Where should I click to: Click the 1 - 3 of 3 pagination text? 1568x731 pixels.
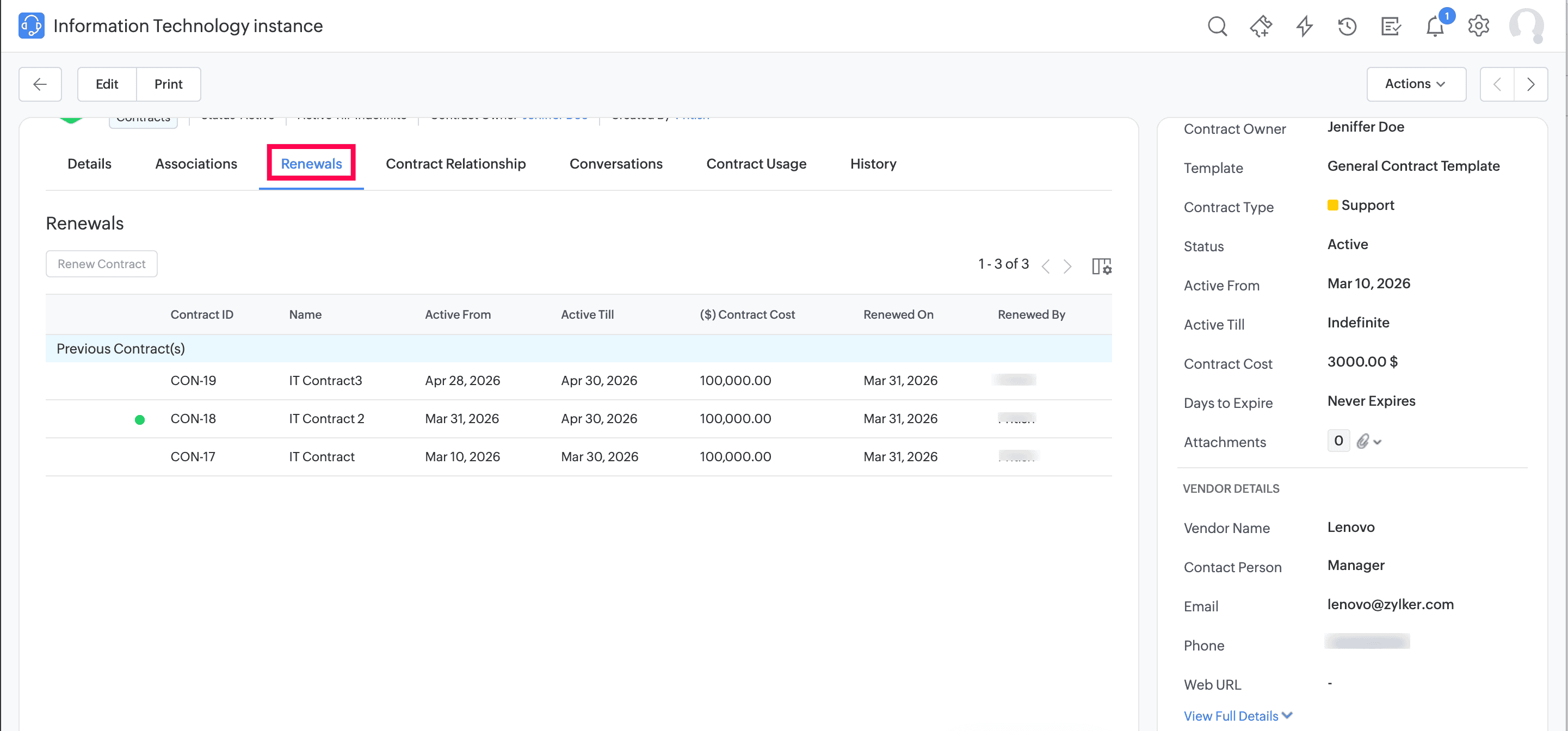pos(1003,264)
